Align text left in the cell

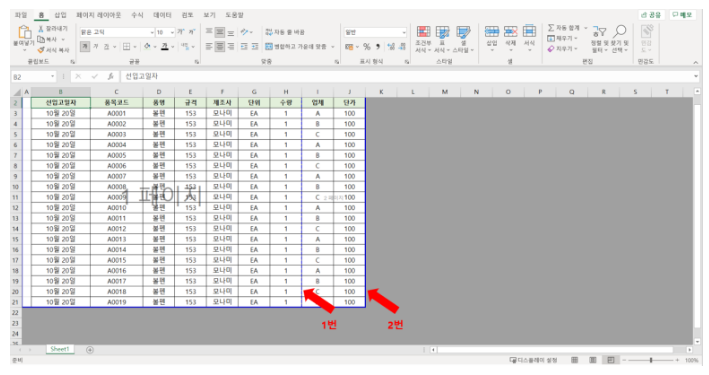(209, 46)
